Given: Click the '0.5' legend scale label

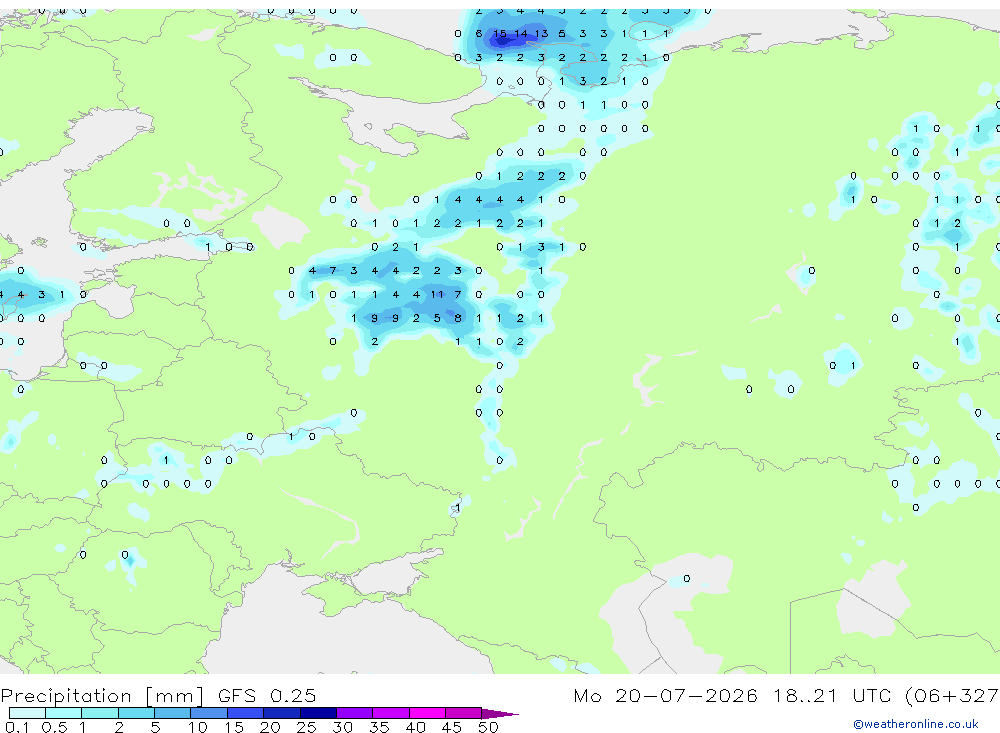Looking at the screenshot, I should pyautogui.click(x=54, y=727).
